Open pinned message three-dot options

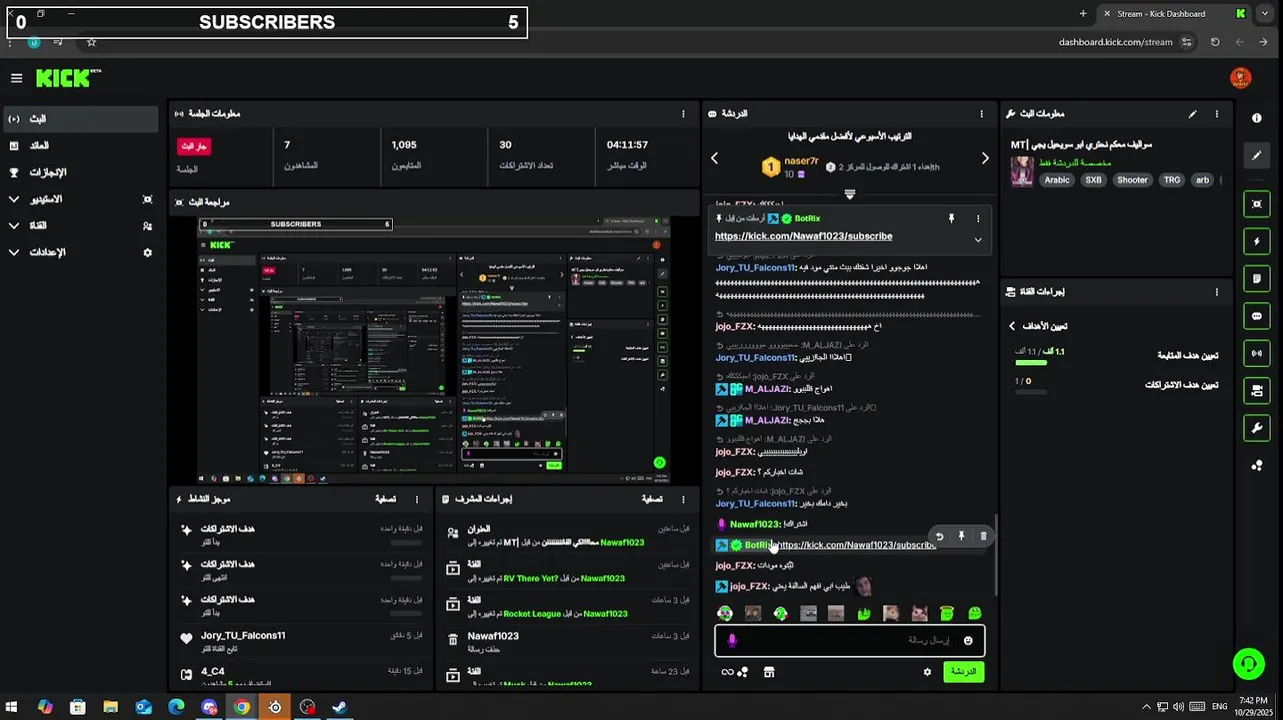pos(978,218)
